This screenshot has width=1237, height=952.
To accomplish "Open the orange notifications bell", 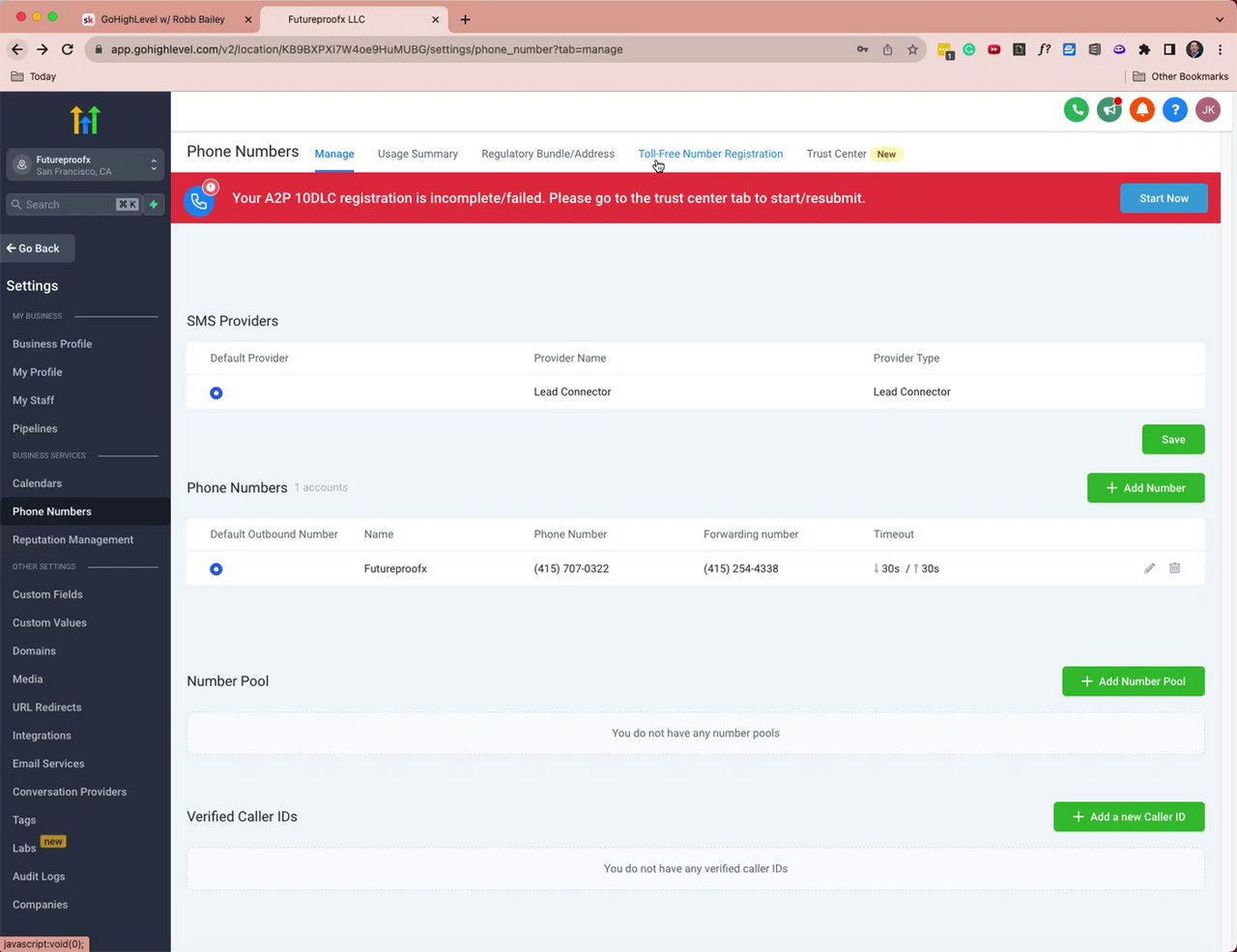I will pyautogui.click(x=1141, y=110).
